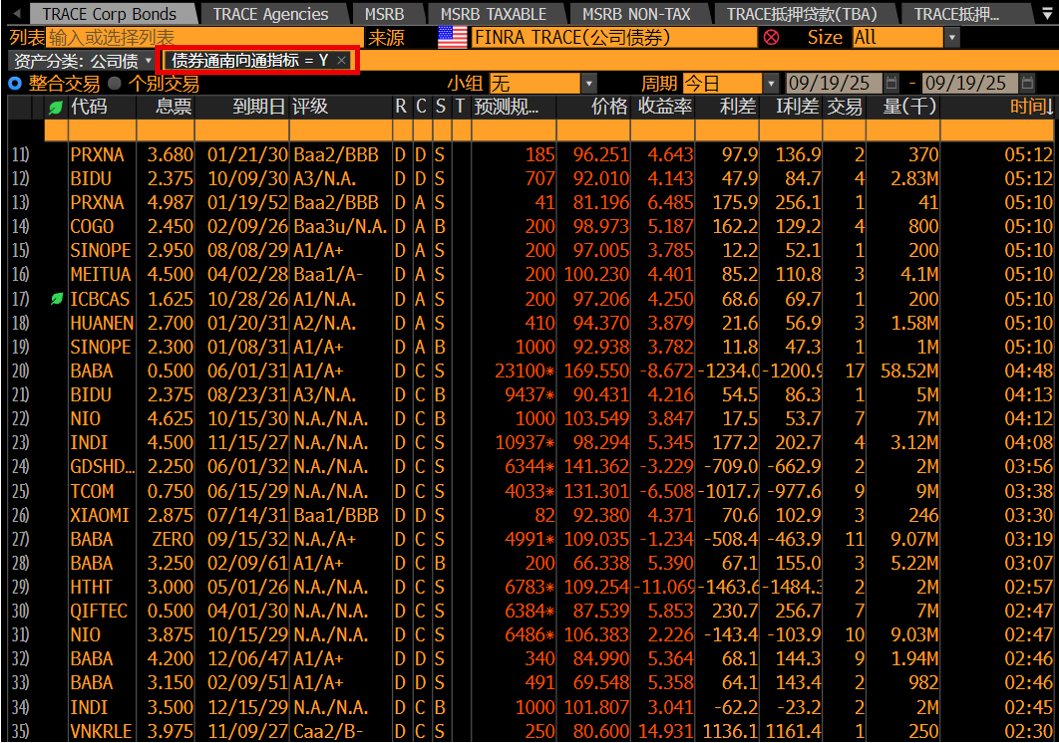1059x743 pixels.
Task: Click the 列表 list input field
Action: pyautogui.click(x=200, y=37)
